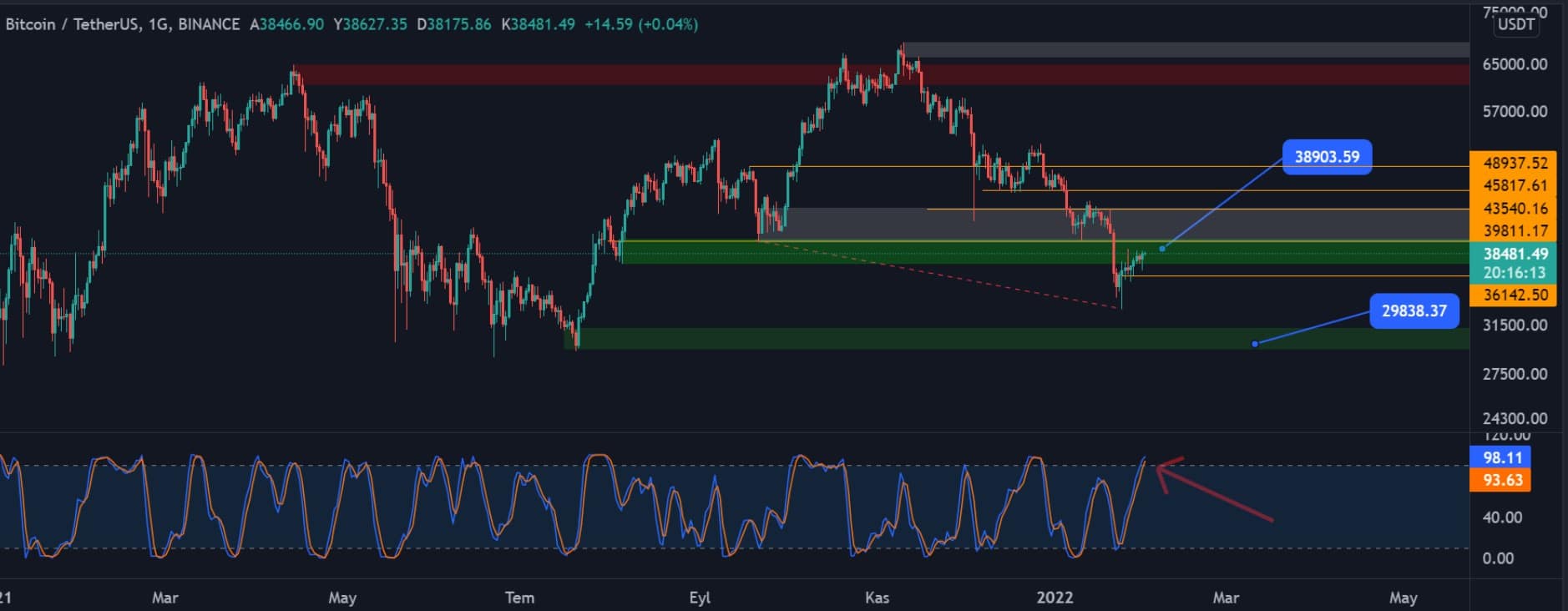The width and height of the screenshot is (1568, 611).
Task: Click the 65000.00 level on the price scale
Action: pyautogui.click(x=1515, y=64)
